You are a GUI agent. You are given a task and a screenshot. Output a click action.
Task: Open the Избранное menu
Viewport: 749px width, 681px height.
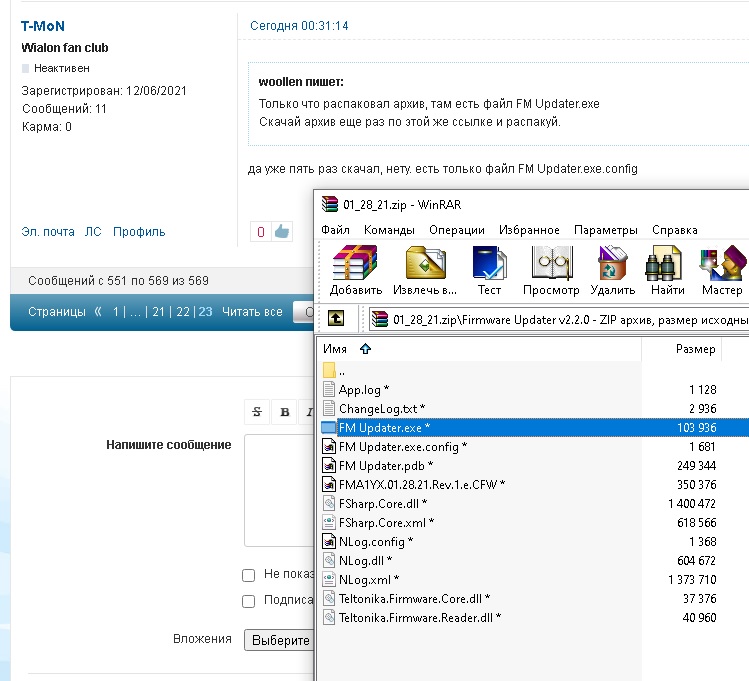click(531, 230)
